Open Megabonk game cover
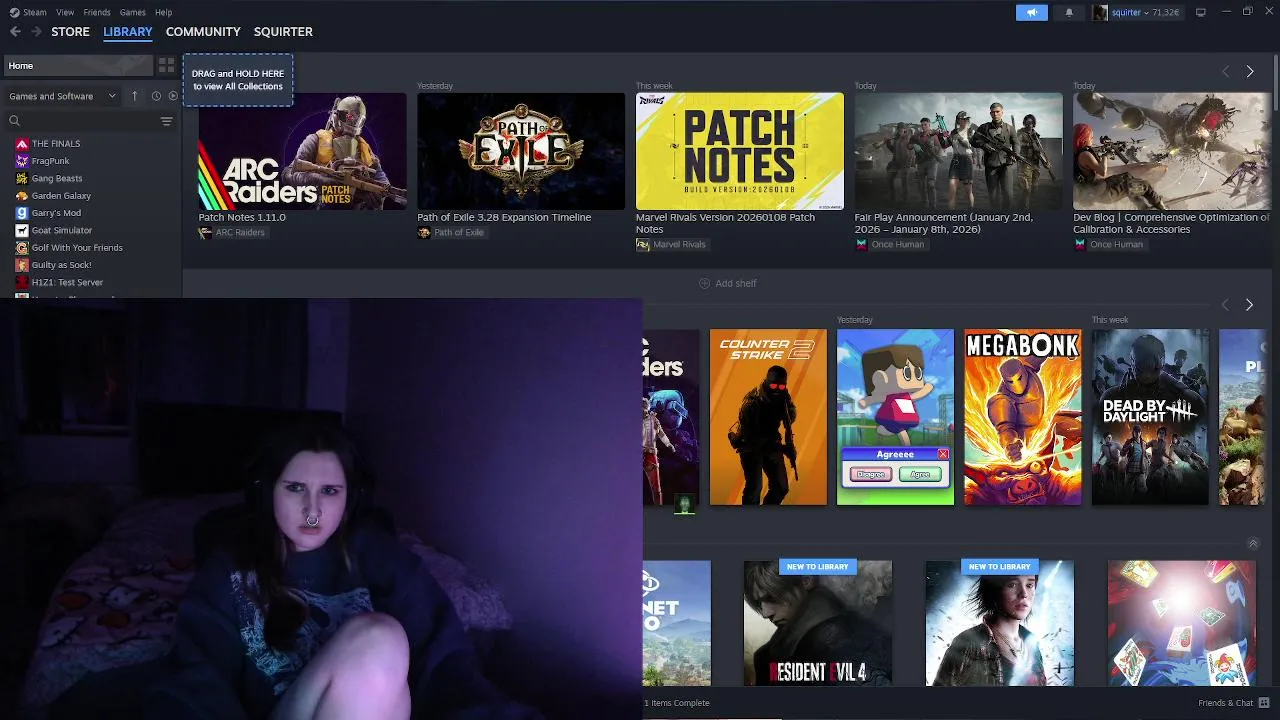Screen dimensions: 1280x720 [1022, 417]
